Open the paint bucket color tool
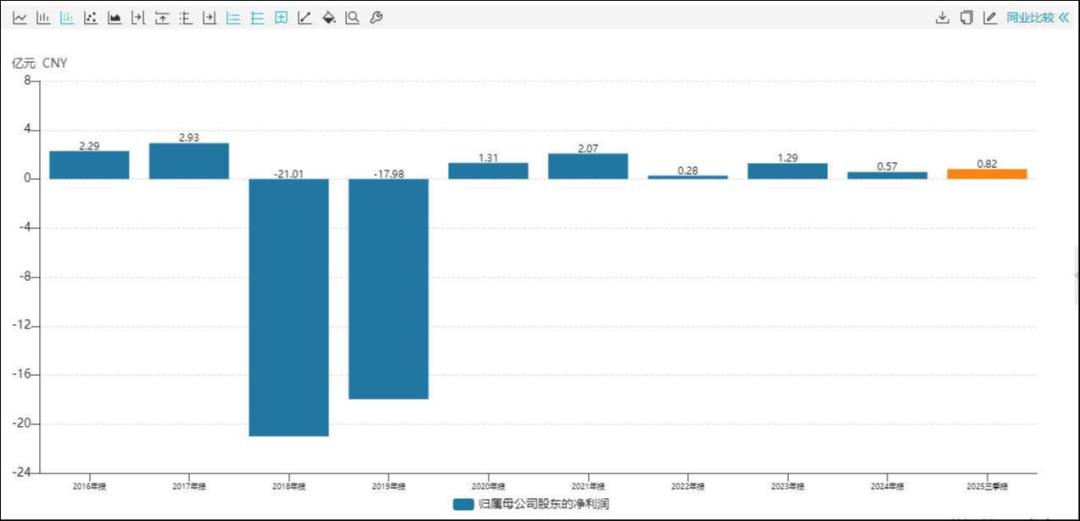 click(329, 19)
